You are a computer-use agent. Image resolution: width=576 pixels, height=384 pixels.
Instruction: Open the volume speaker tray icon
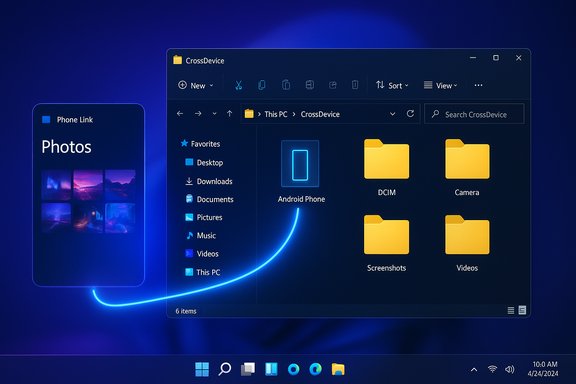510,369
